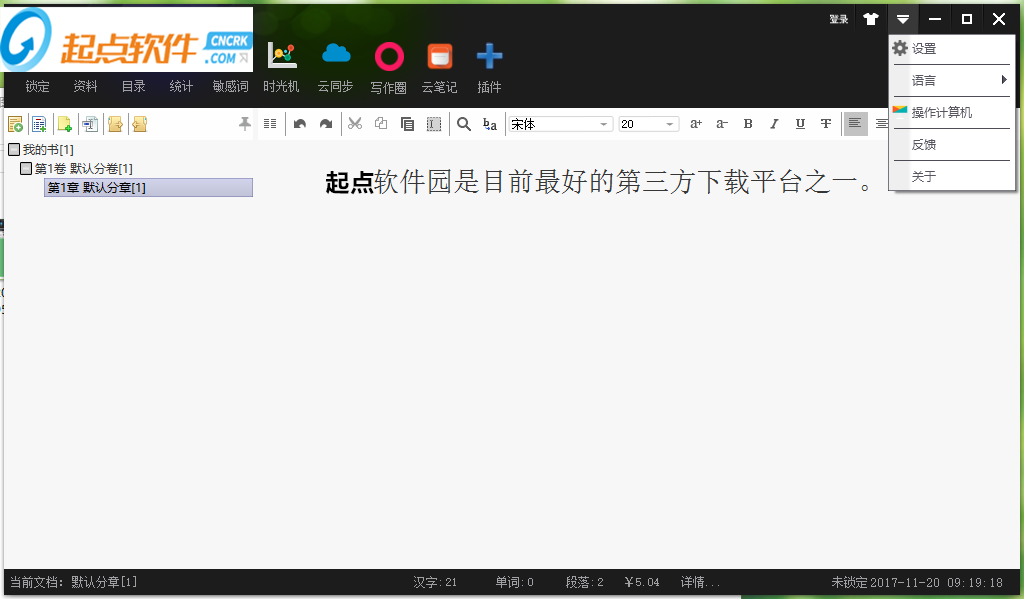Toggle the sidebar pin
Image resolution: width=1024 pixels, height=599 pixels.
click(x=244, y=124)
